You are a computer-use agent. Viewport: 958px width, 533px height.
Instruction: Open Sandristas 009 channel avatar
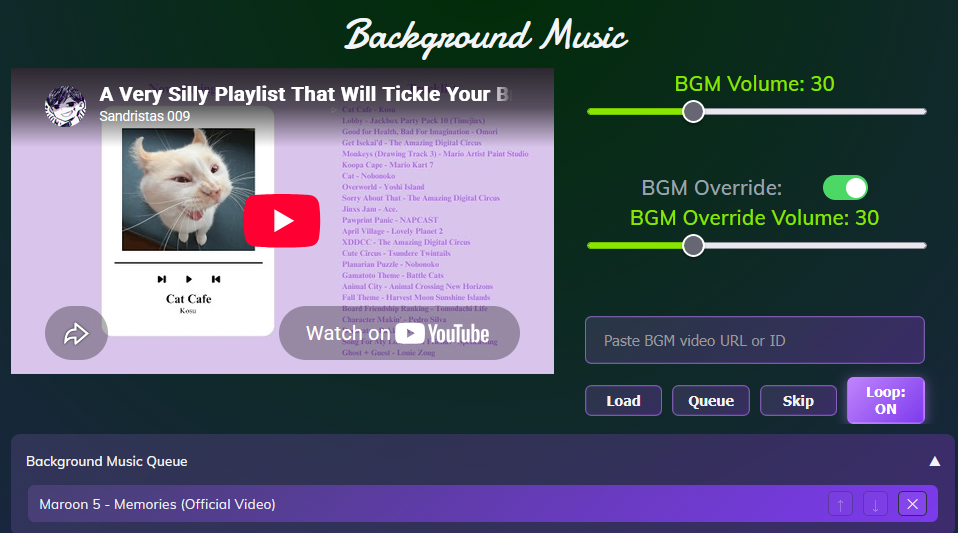[65, 106]
